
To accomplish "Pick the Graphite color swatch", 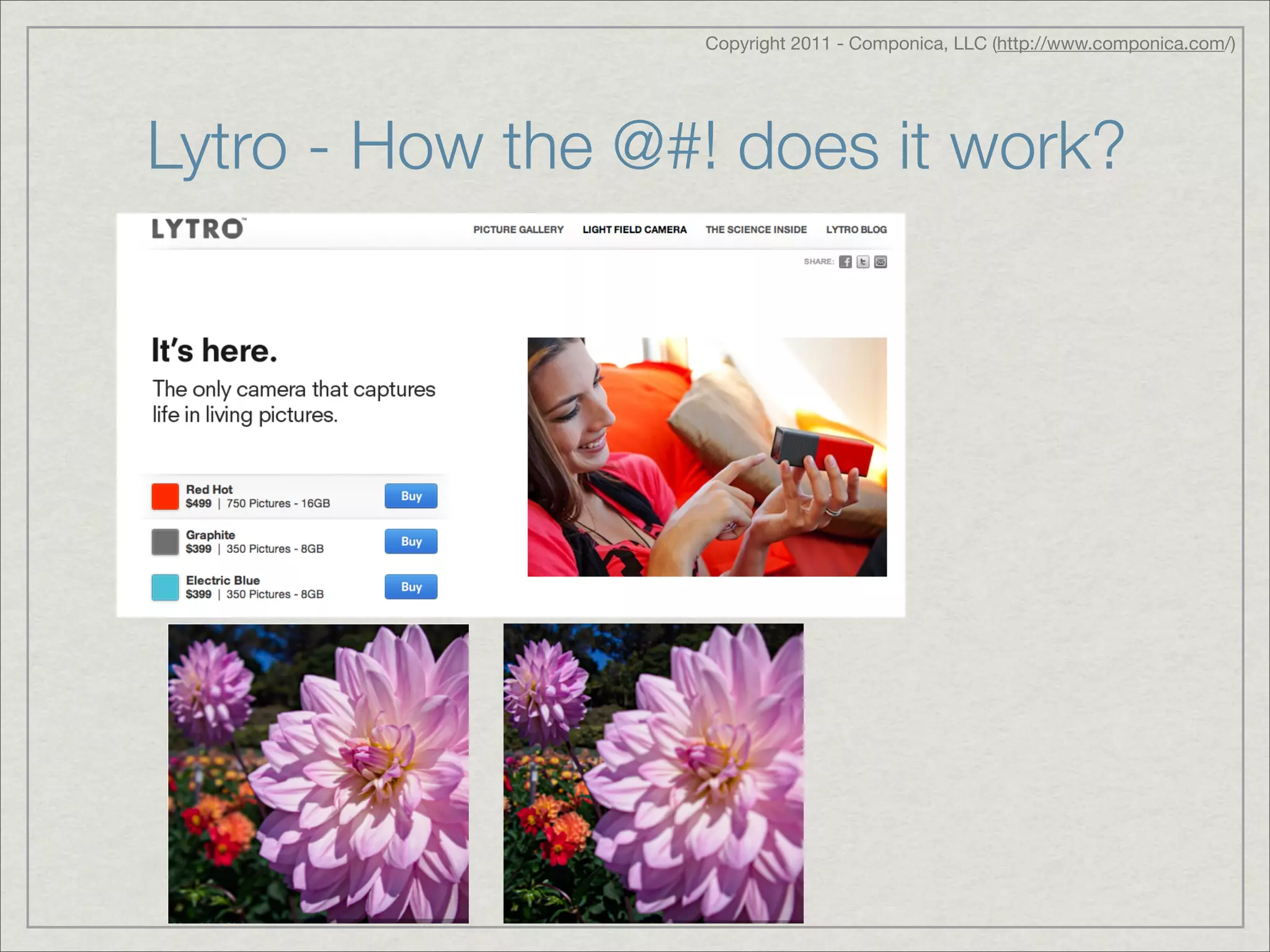I will tap(165, 542).
